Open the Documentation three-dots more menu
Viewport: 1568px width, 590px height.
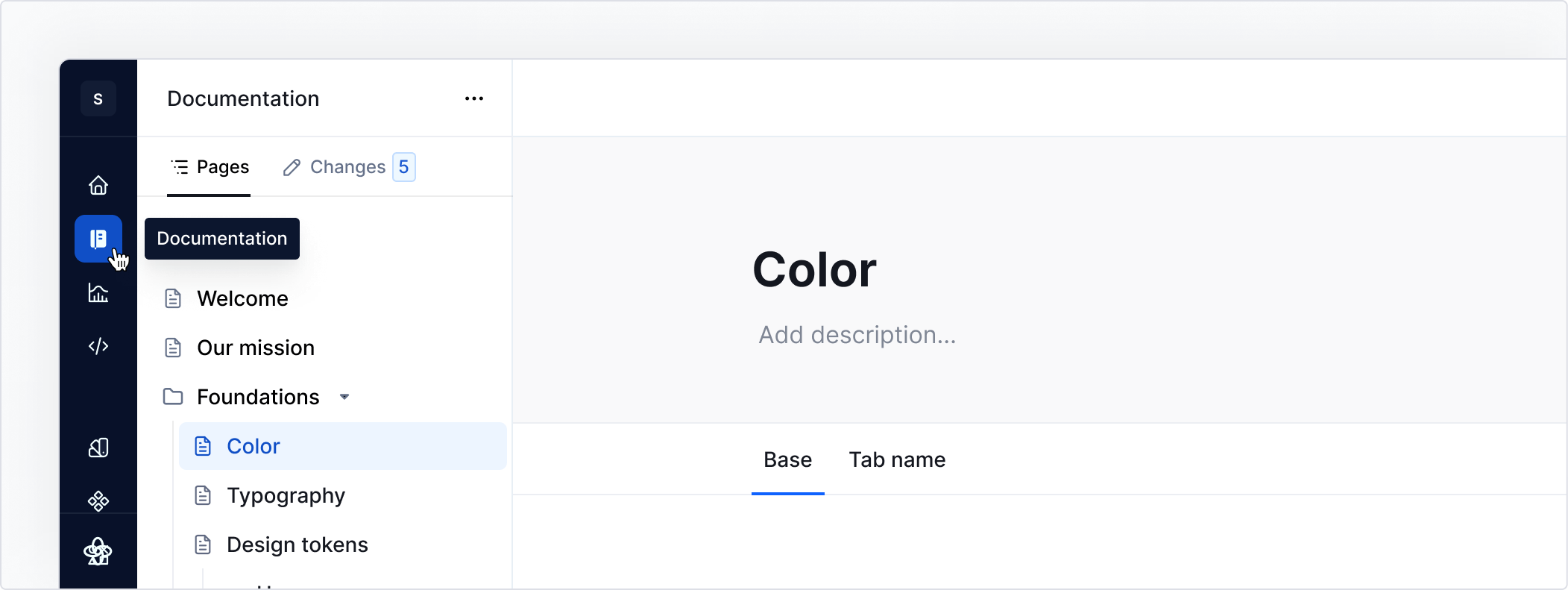click(x=474, y=98)
